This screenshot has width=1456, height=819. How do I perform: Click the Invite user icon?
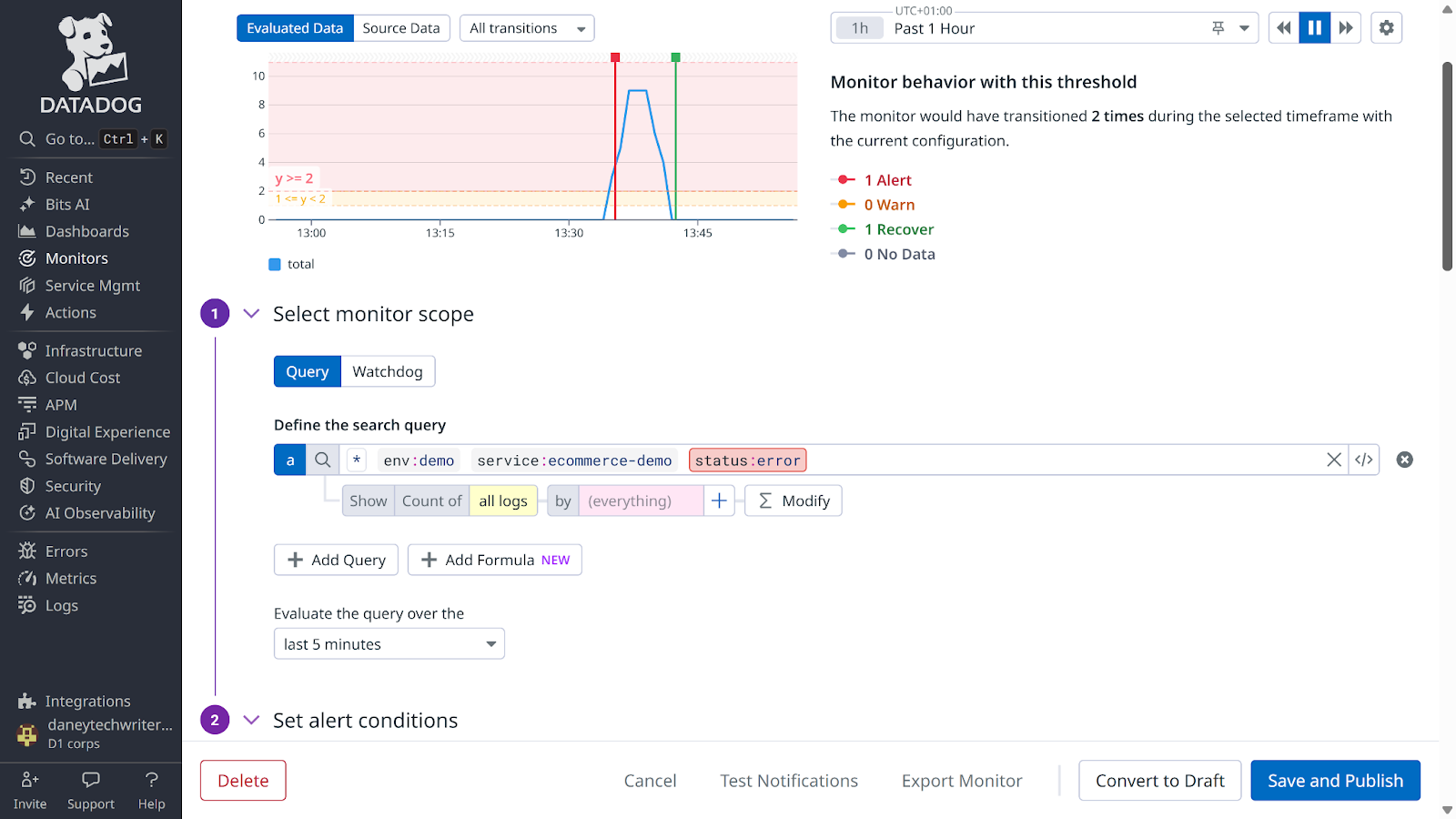tap(30, 779)
